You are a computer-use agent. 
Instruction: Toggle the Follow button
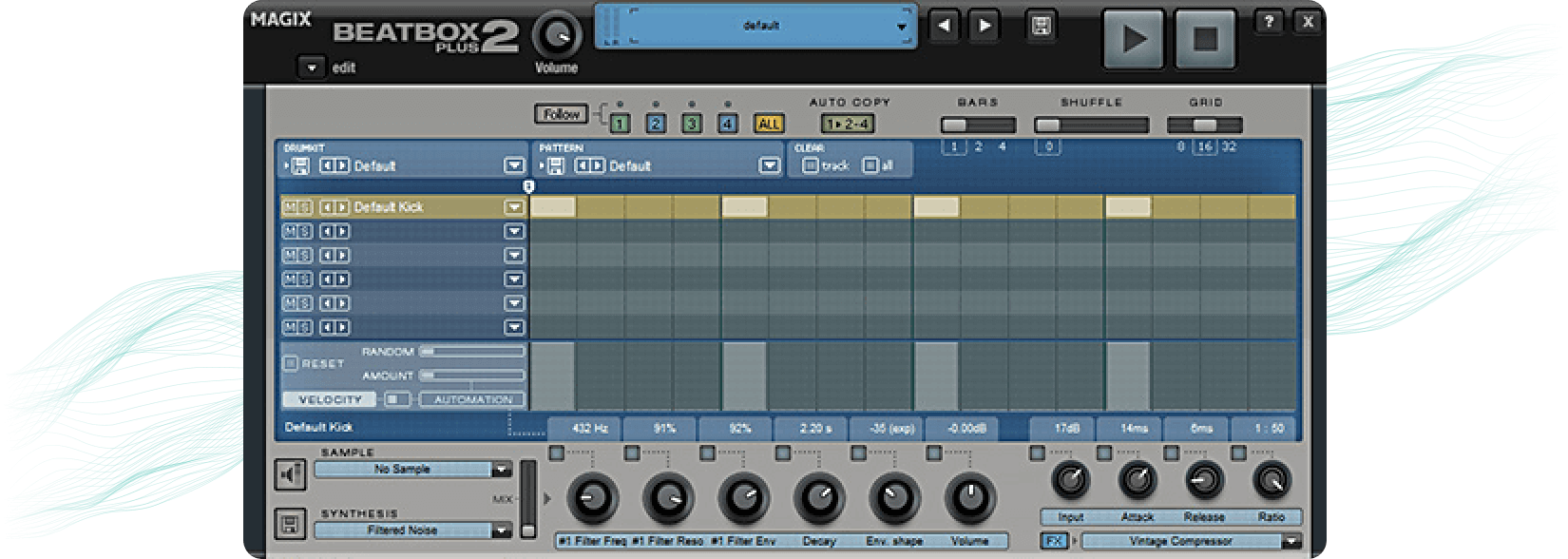561,114
